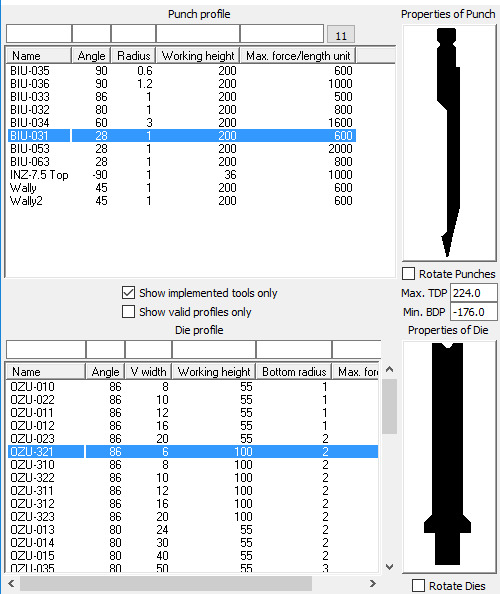Enable the Rotate Punches checkbox
The image size is (500, 594).
click(408, 274)
